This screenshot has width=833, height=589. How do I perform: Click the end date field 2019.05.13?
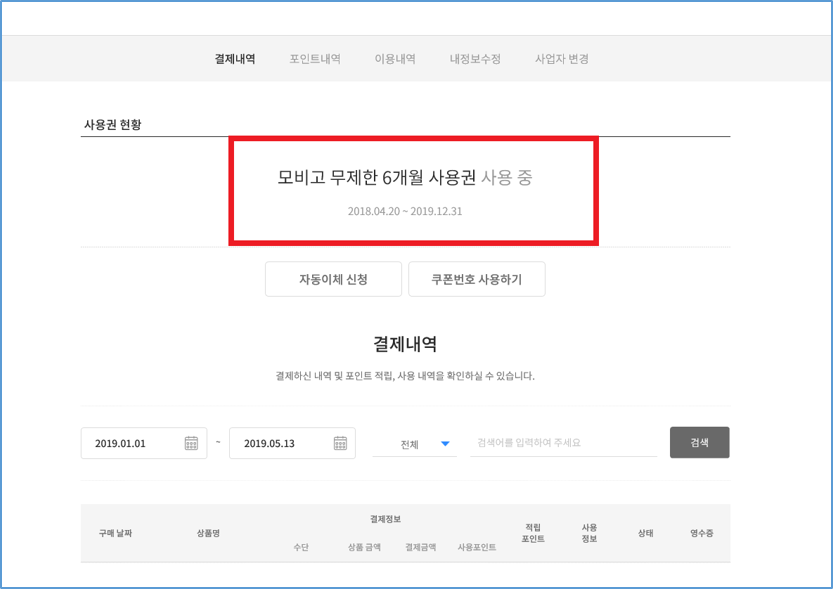292,443
